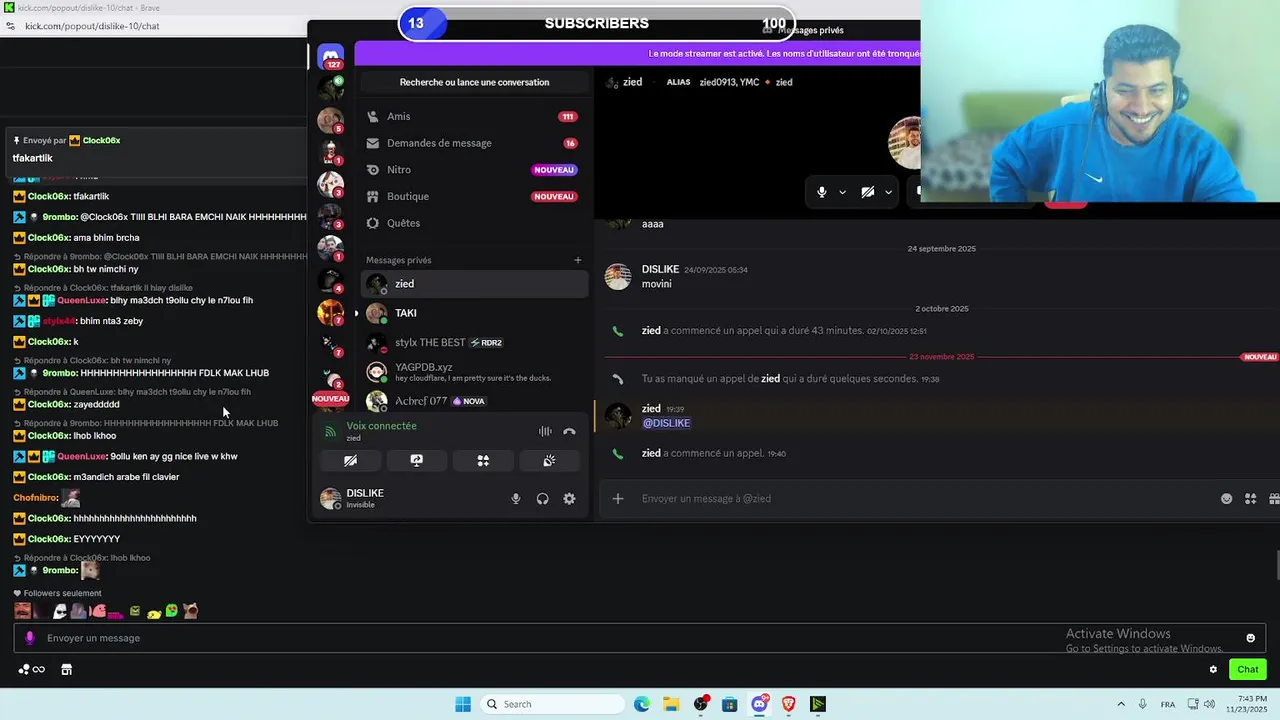Open Demandes de message
The image size is (1280, 720).
474,143
